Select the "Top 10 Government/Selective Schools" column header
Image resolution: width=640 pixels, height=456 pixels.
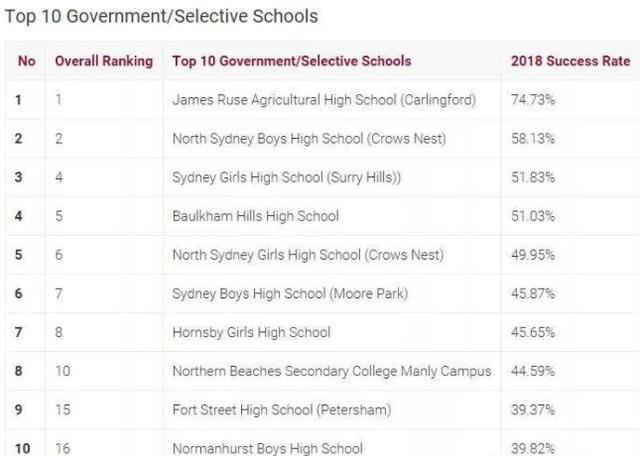click(x=291, y=61)
